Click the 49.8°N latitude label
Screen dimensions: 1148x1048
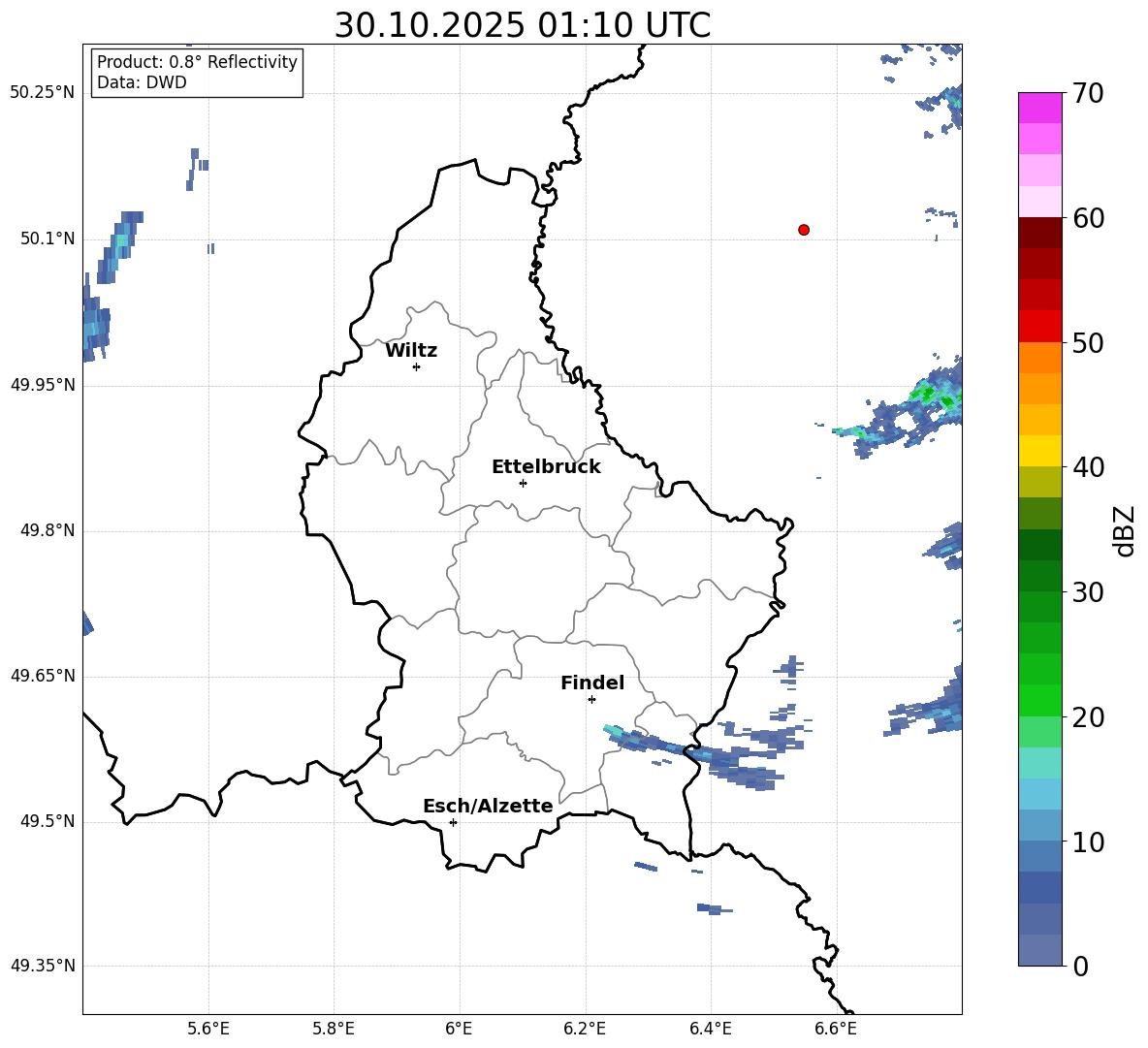48,530
